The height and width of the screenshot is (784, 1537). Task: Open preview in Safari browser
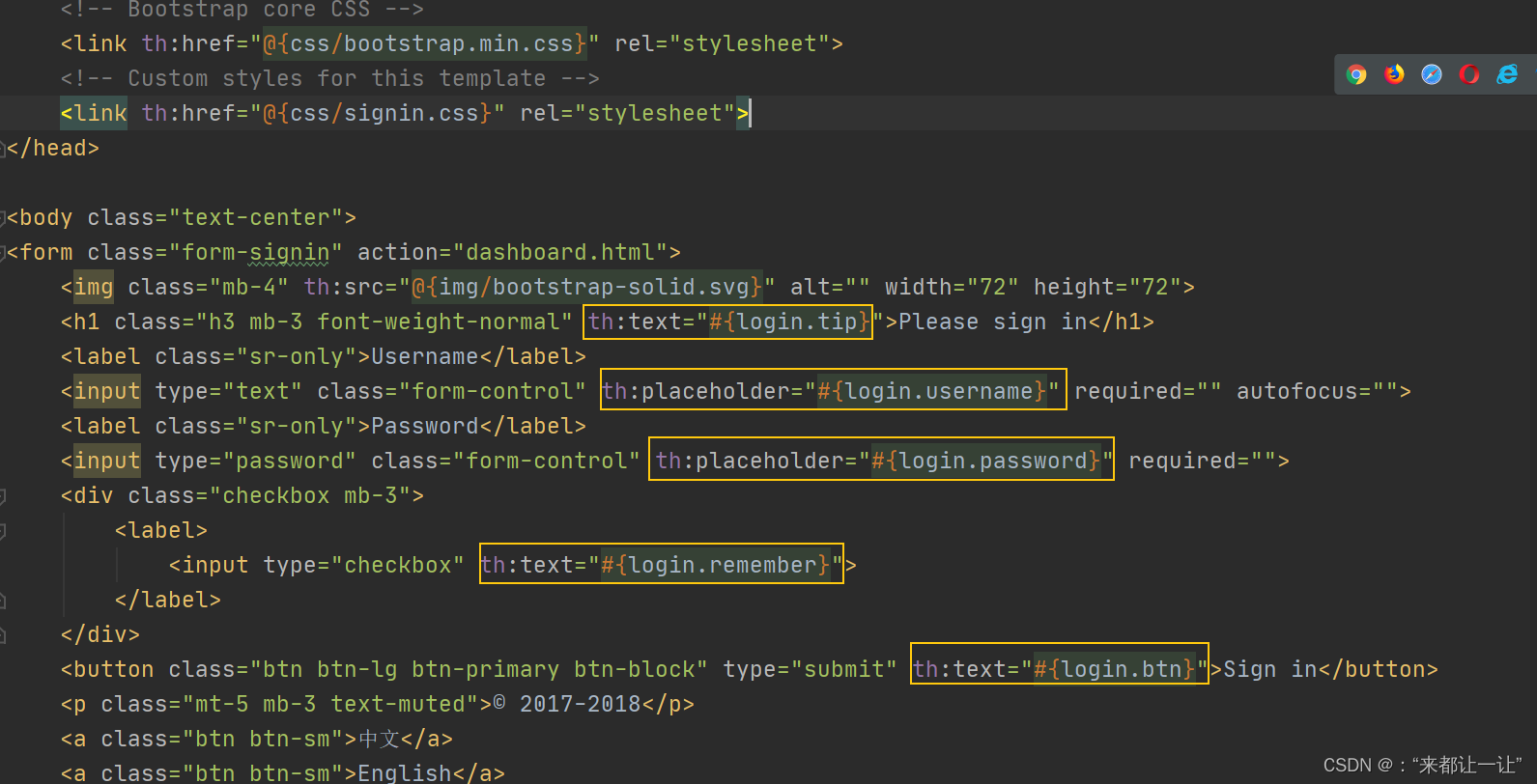coord(1432,74)
